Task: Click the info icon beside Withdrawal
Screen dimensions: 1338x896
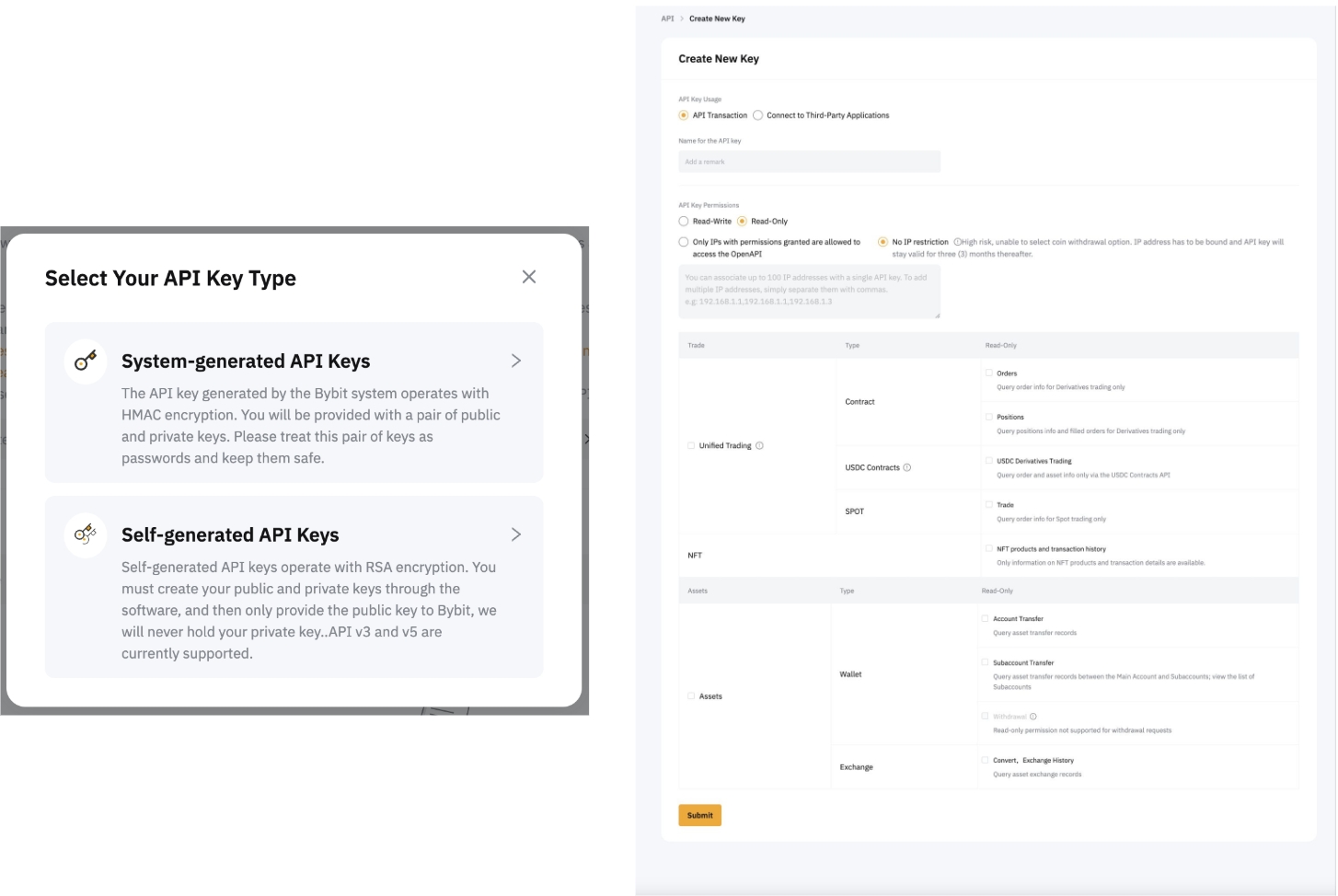Action: (x=1033, y=717)
